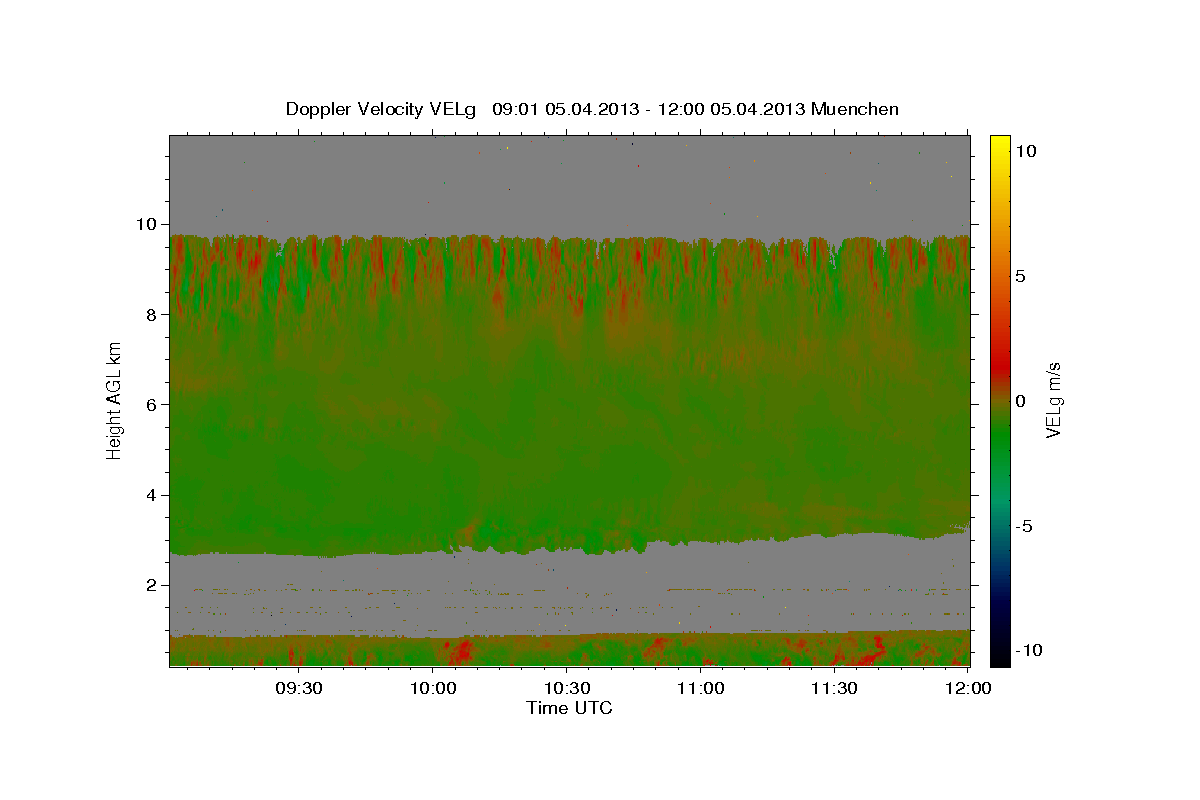Click the 10:00 time tick label

click(x=433, y=688)
